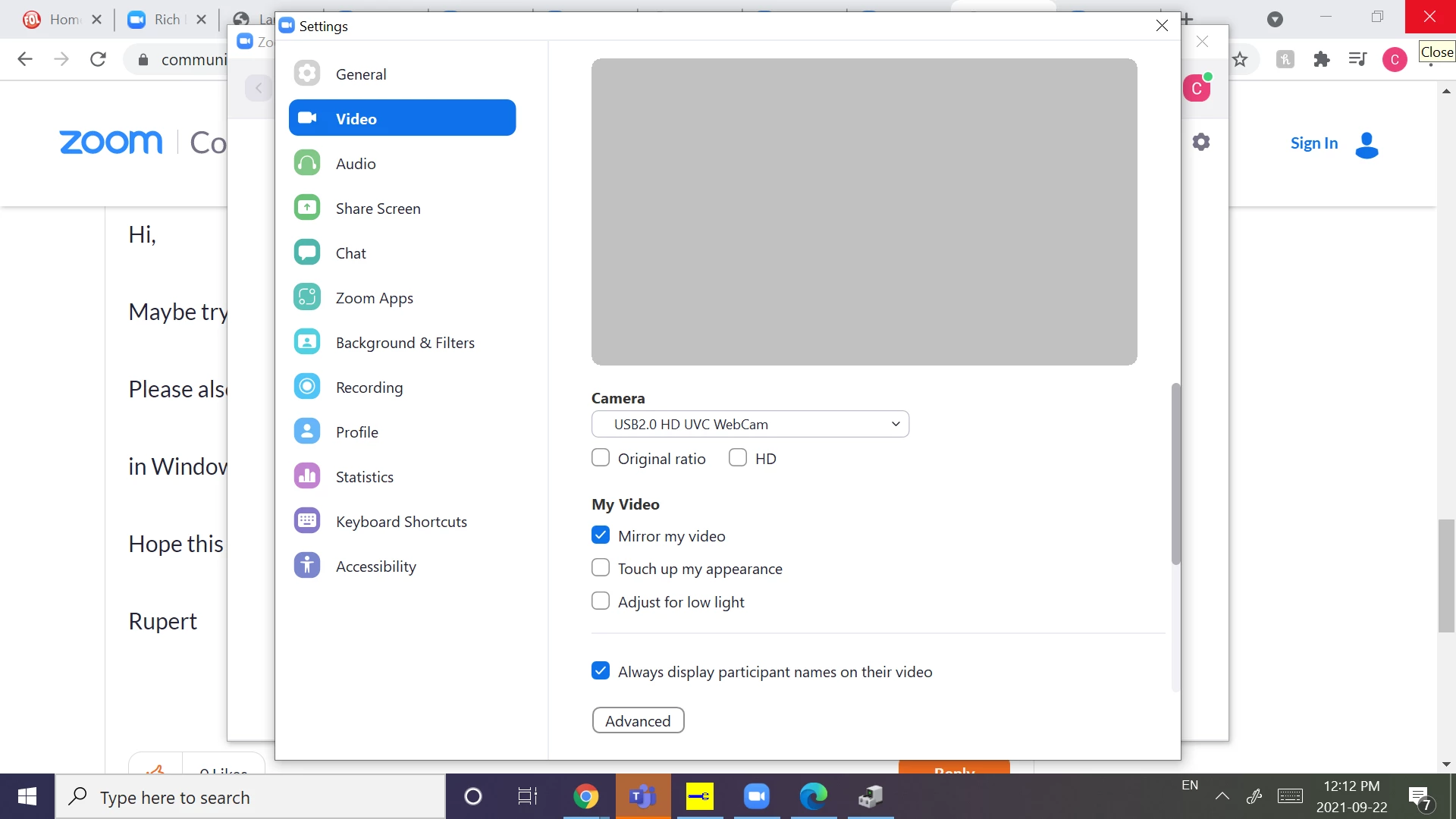Screen dimensions: 1456x819
Task: Open the Audio settings headphone icon
Action: pyautogui.click(x=307, y=163)
